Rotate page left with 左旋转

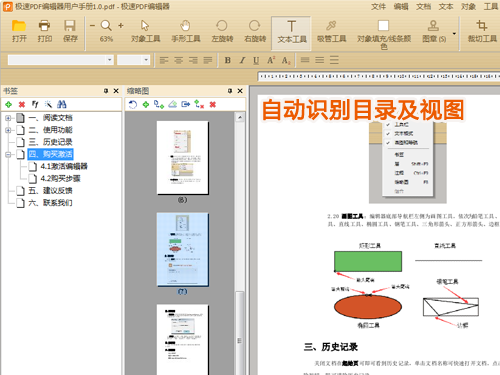[x=222, y=31]
